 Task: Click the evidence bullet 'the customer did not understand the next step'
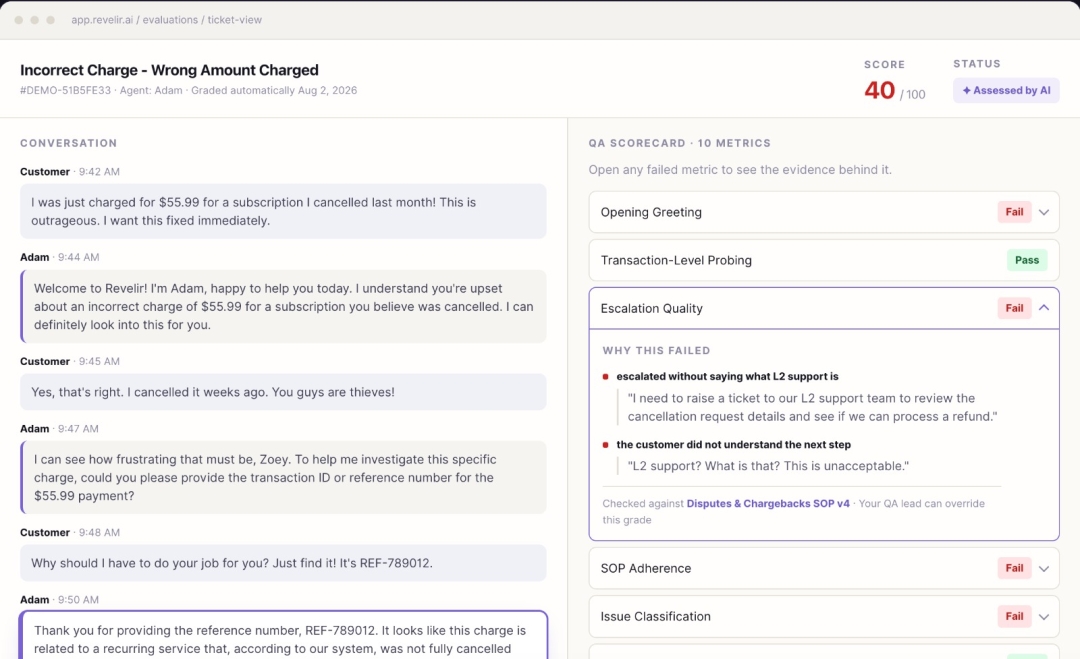[733, 444]
